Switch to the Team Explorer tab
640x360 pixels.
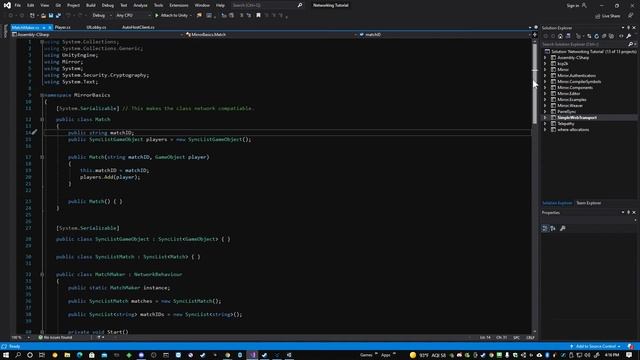point(589,203)
